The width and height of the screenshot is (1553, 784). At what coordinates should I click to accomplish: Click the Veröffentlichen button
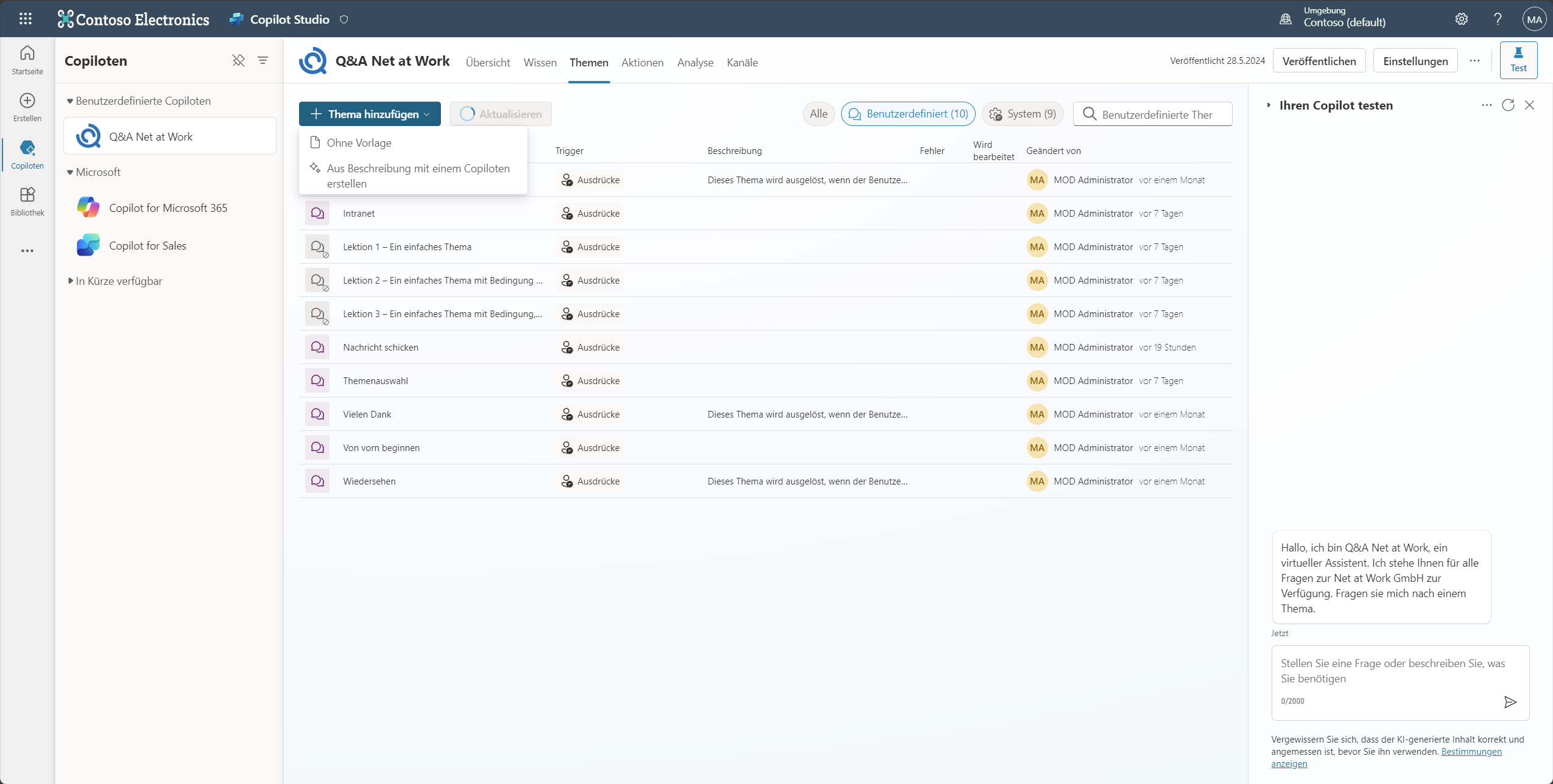pyautogui.click(x=1319, y=61)
